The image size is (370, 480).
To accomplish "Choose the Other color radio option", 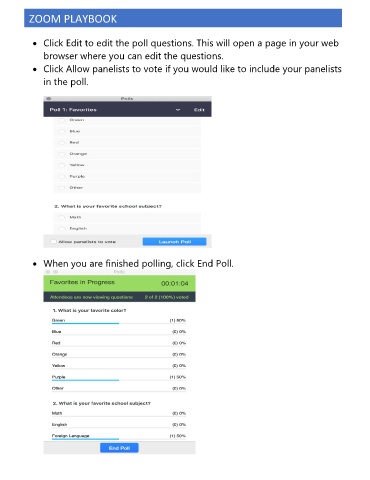I will 62,188.
